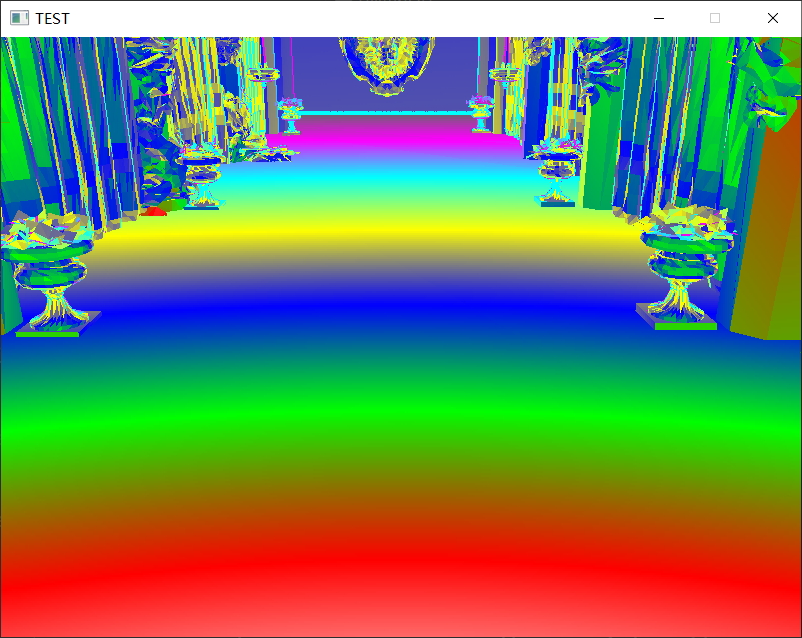Close the TEST window

pos(773,18)
